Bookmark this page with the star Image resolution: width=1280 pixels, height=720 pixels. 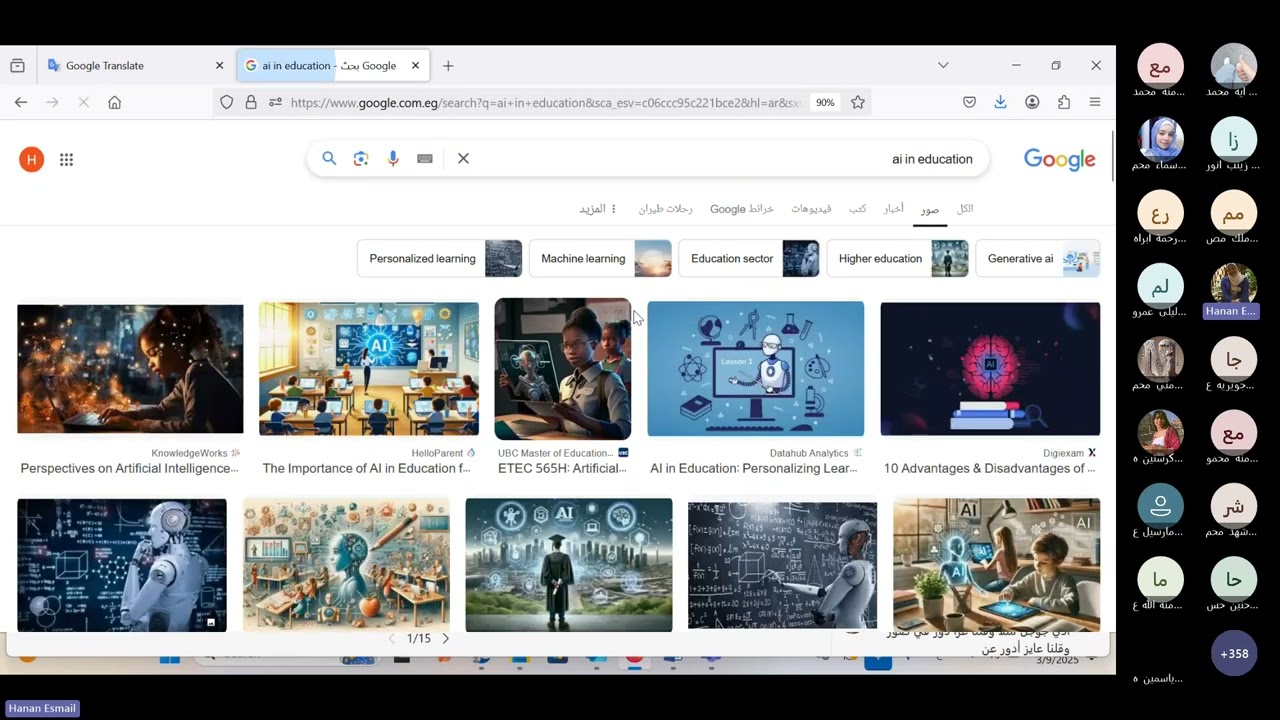pos(858,102)
